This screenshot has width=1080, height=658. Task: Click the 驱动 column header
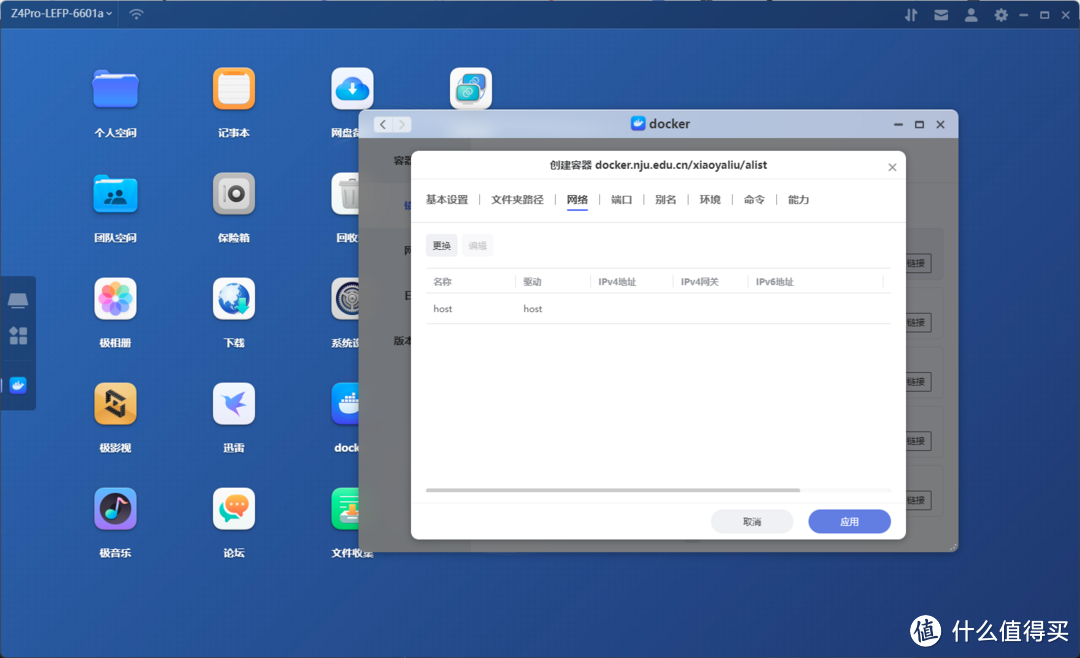coord(532,282)
